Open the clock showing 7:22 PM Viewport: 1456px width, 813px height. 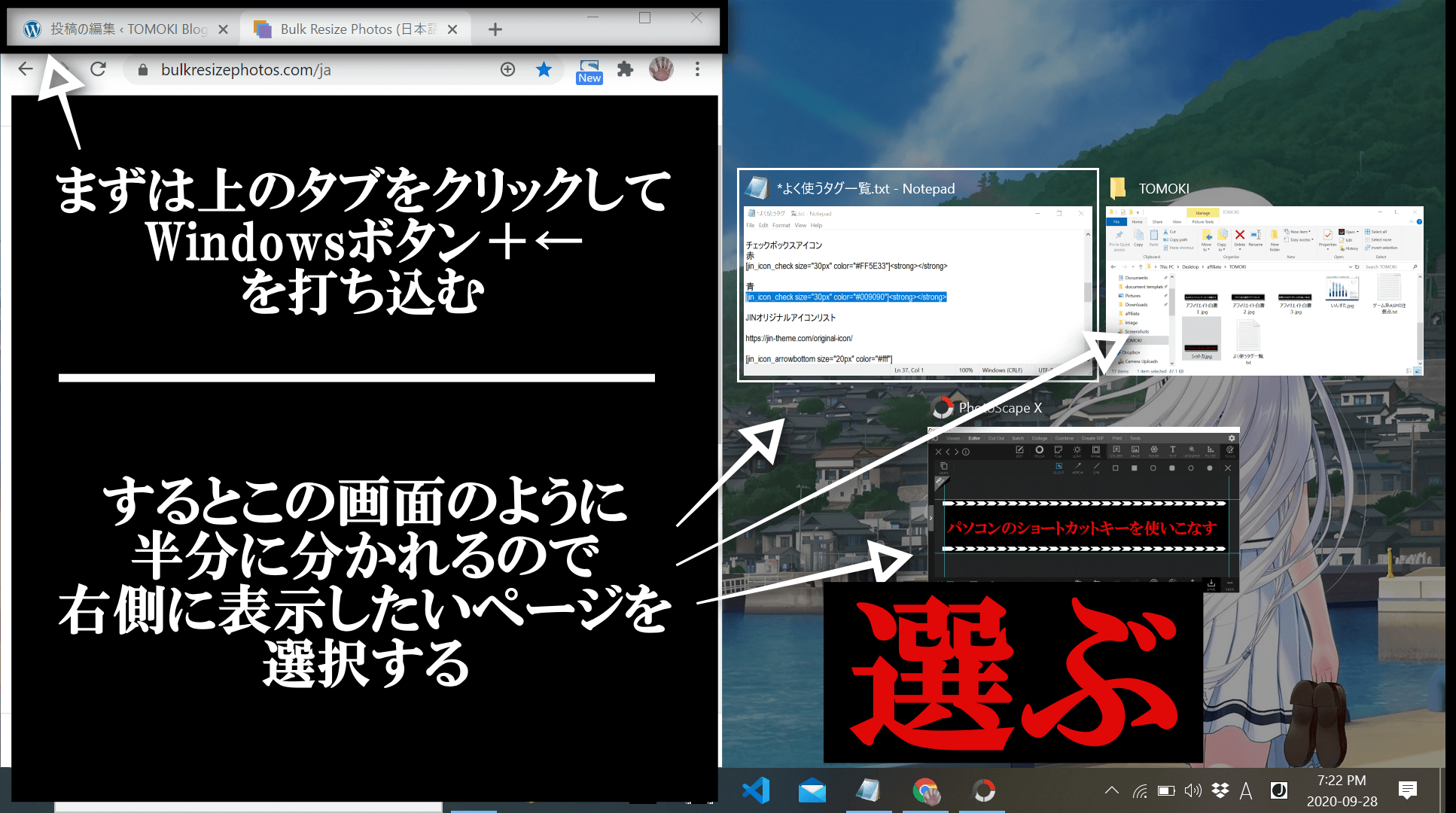click(1342, 790)
